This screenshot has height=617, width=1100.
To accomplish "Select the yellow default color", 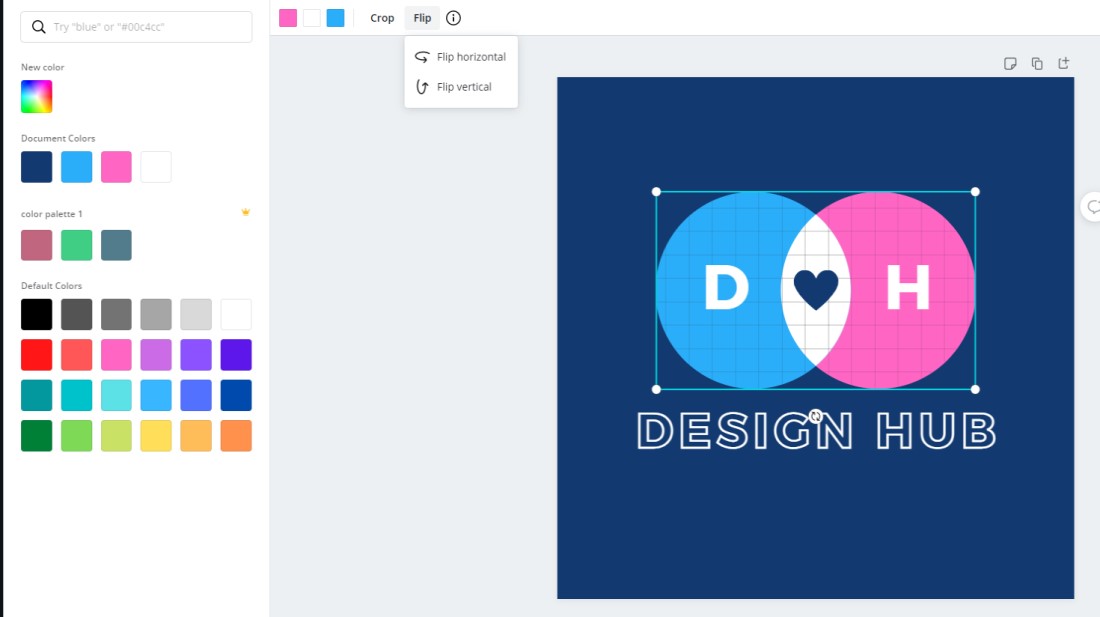I will [x=156, y=436].
